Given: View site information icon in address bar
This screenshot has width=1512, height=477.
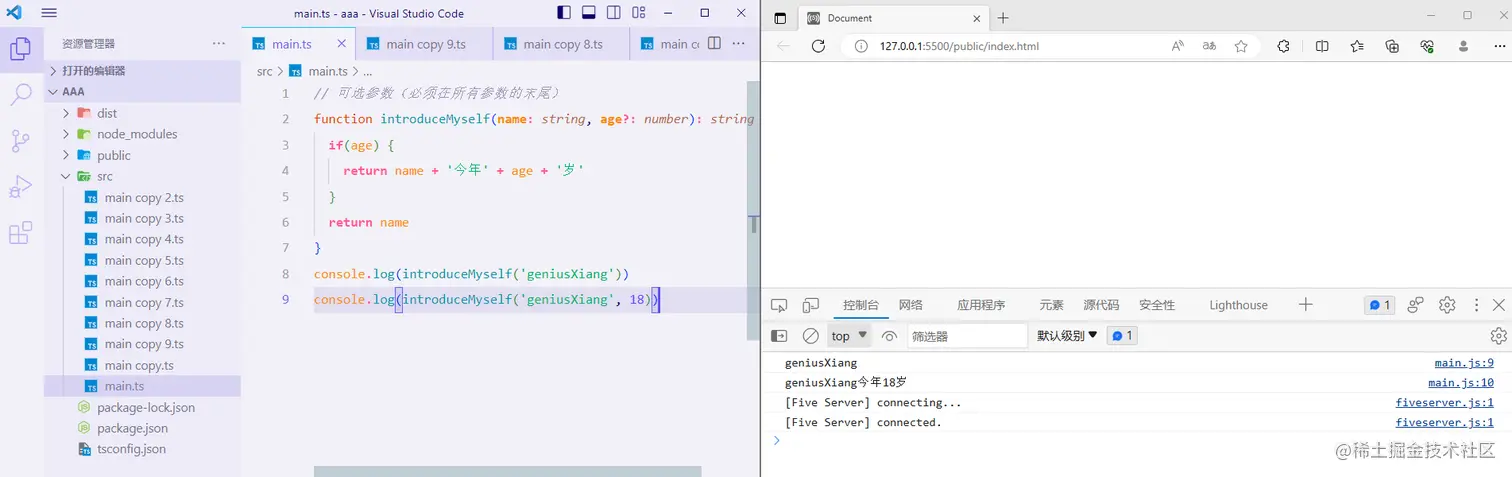Looking at the screenshot, I should click(x=861, y=46).
